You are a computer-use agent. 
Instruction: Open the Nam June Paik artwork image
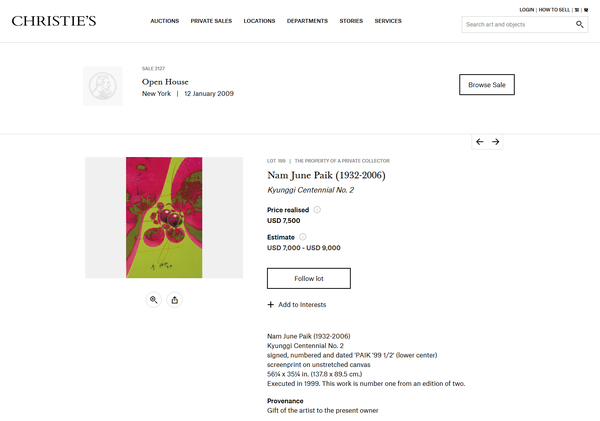click(x=164, y=218)
